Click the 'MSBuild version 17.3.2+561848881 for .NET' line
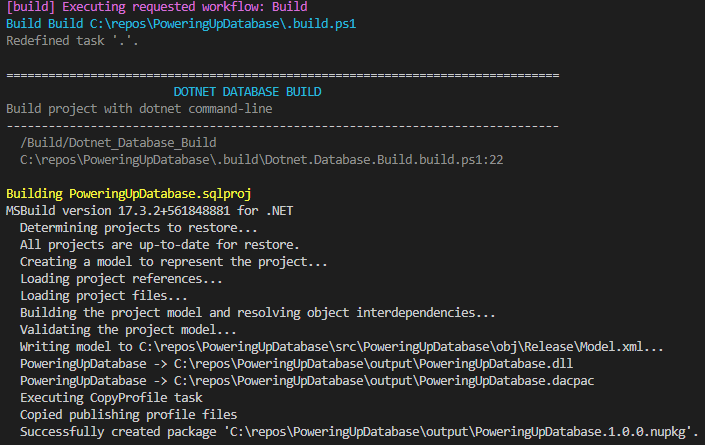Screen dimensions: 705x445 click(x=149, y=211)
